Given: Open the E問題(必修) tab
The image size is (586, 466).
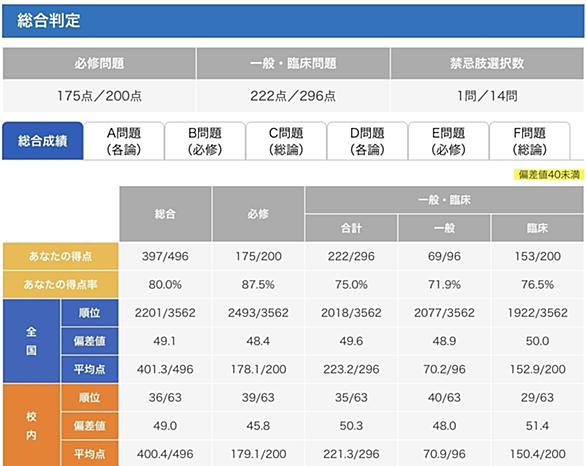Looking at the screenshot, I should tap(448, 141).
